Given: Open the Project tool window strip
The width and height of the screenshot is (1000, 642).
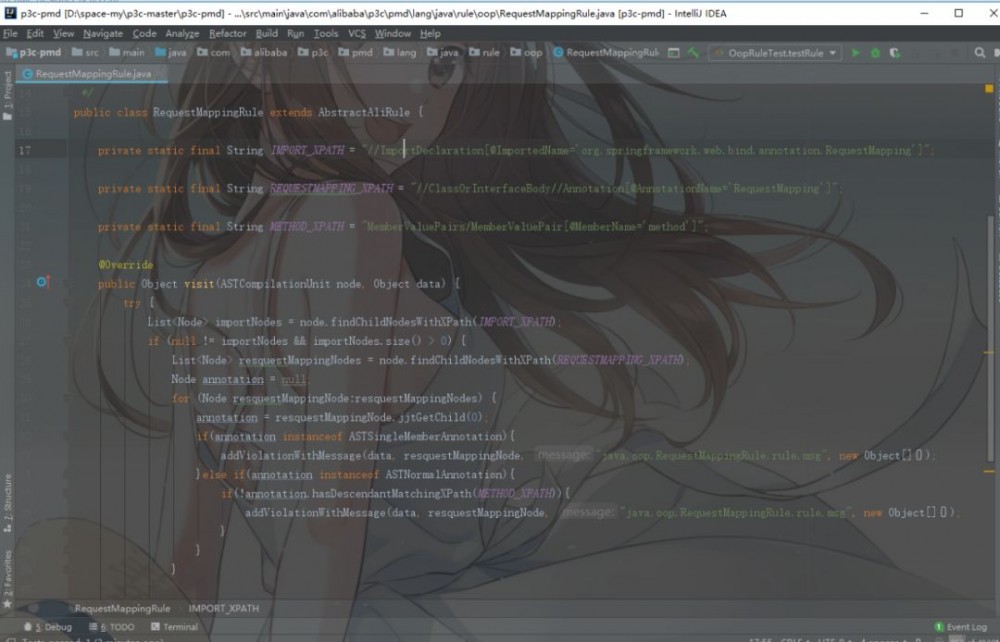Looking at the screenshot, I should tap(7, 96).
